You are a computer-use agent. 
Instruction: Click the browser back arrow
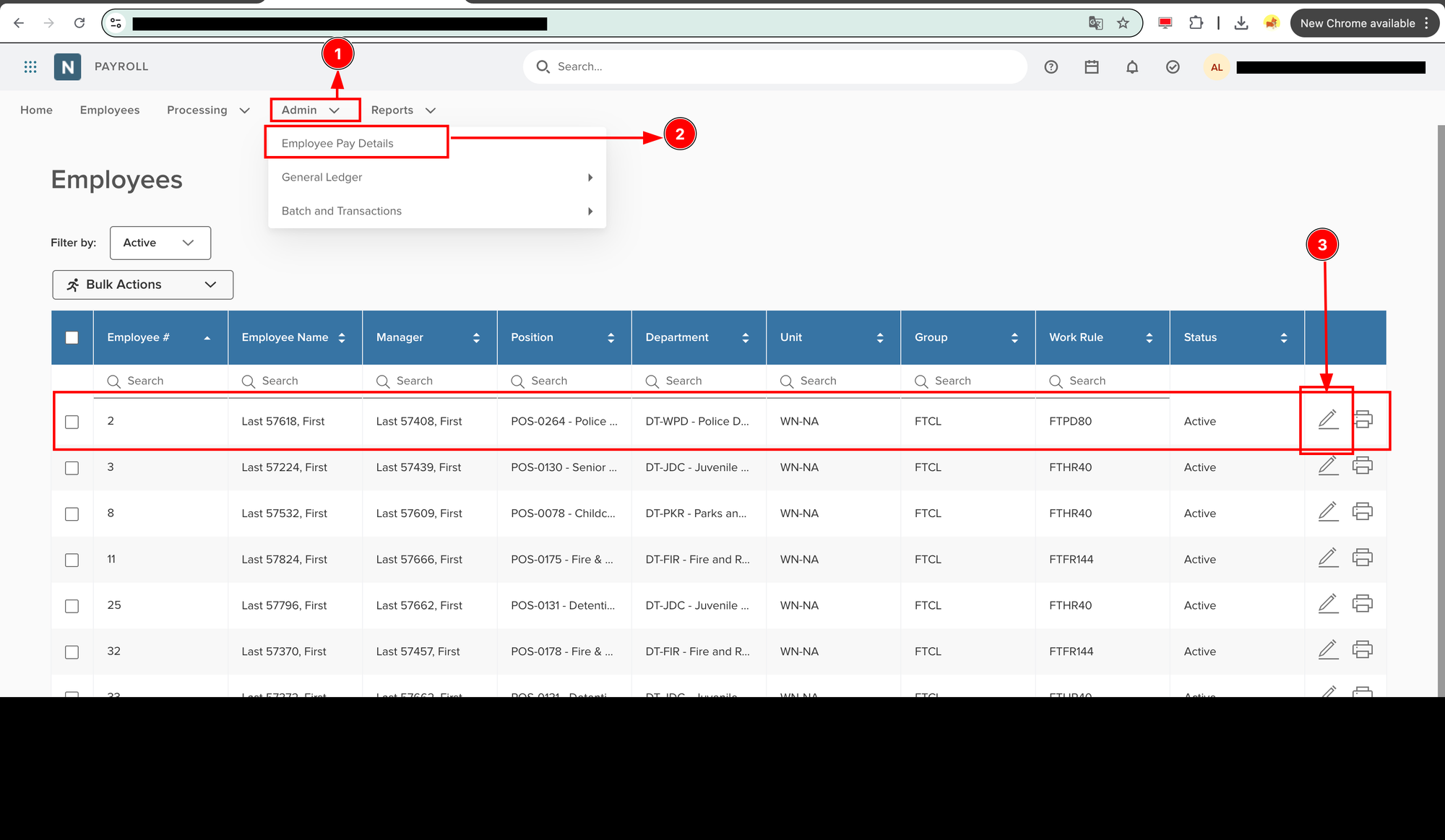pos(19,23)
